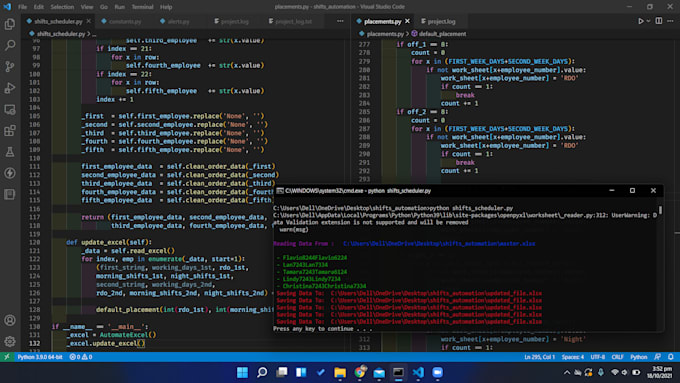Open the File menu

tap(23, 7)
